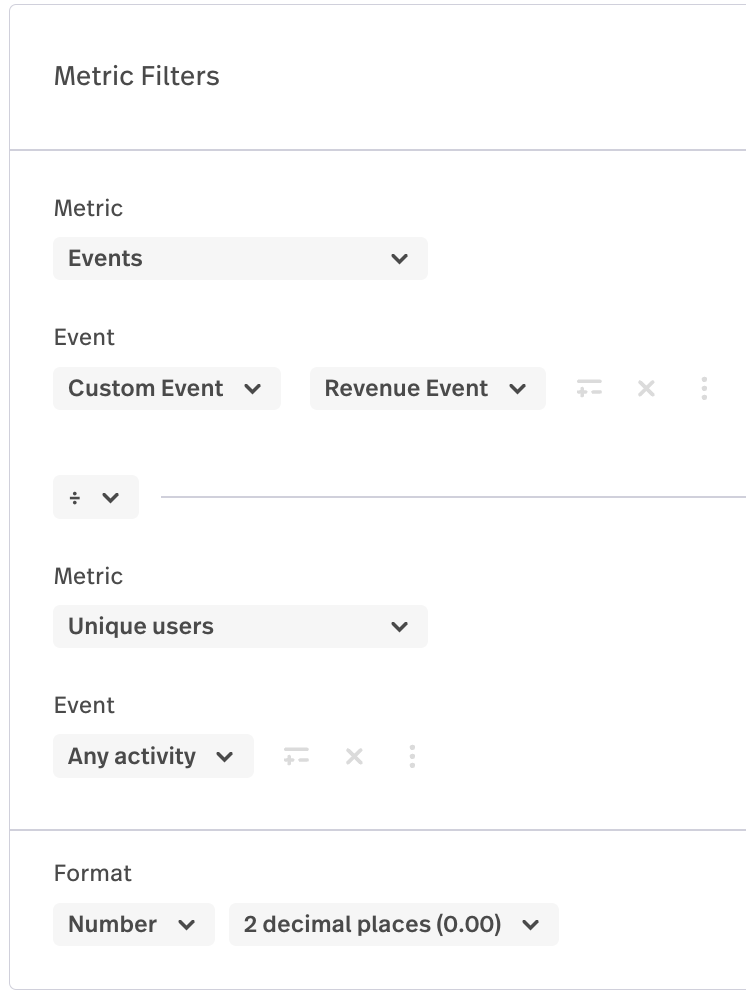Expand the Any activity event dropdown
Screen dimensions: 746x1008
tap(153, 756)
